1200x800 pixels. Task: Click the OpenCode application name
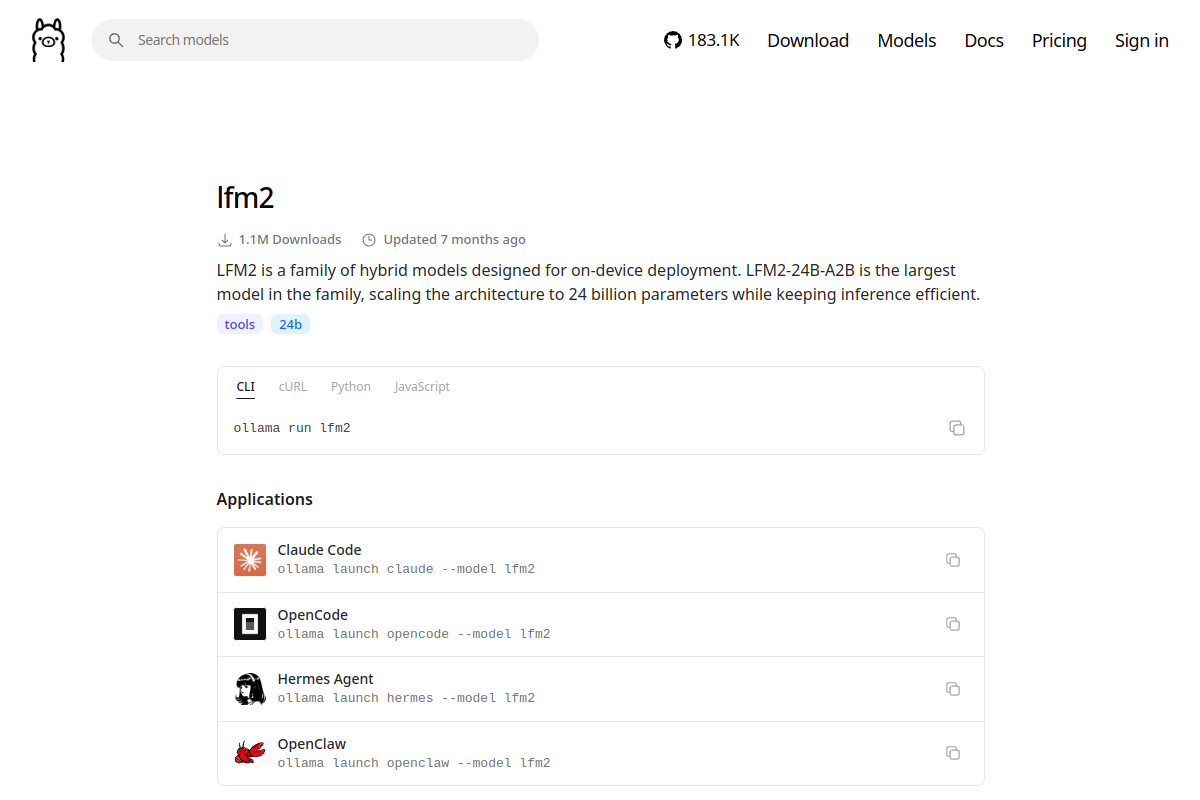coord(313,615)
